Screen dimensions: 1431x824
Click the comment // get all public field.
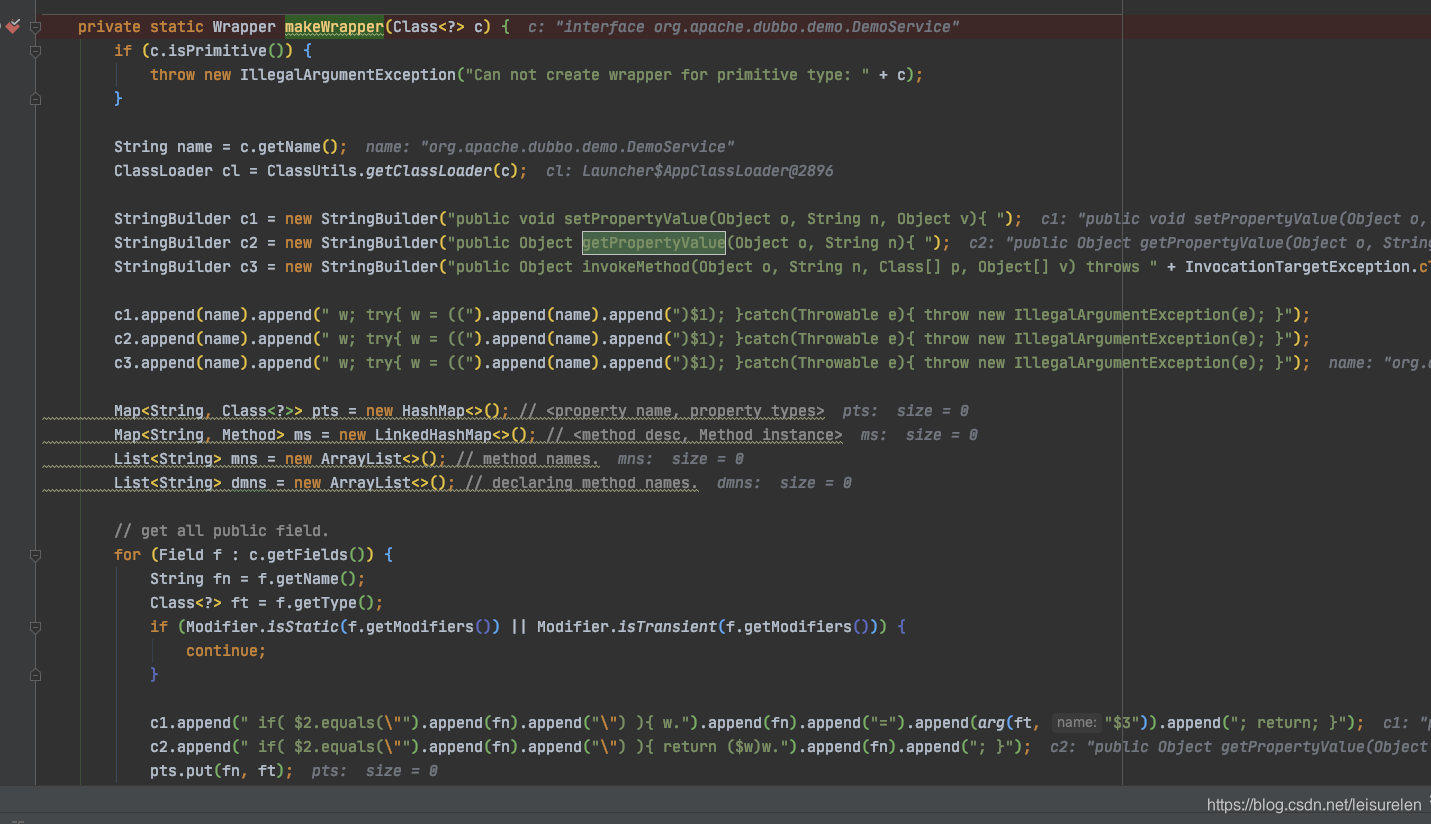point(221,531)
